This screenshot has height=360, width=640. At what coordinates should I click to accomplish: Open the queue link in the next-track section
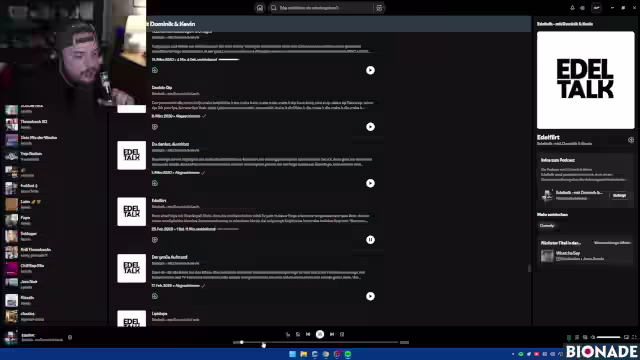(x=612, y=243)
